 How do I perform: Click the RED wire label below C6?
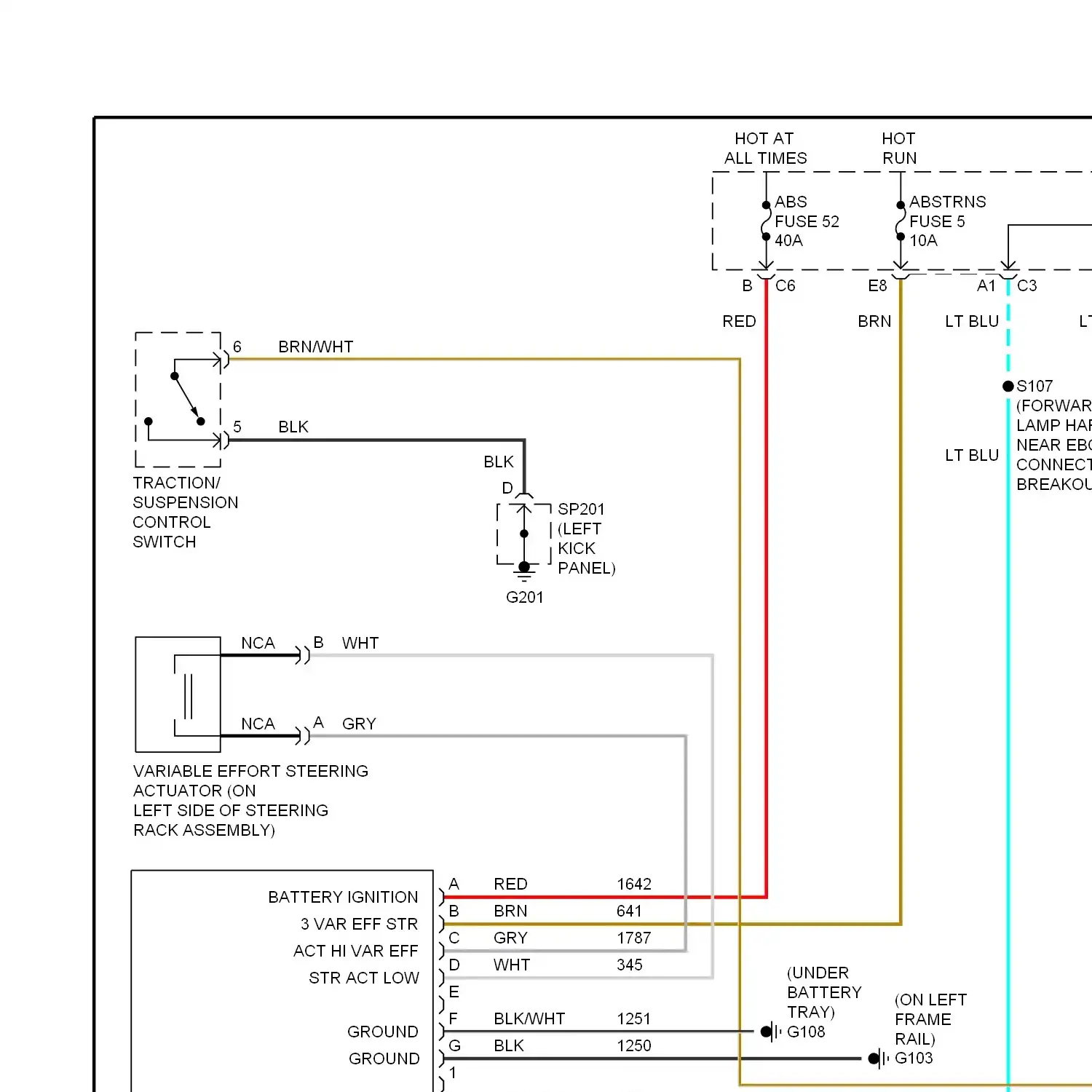pos(739,322)
